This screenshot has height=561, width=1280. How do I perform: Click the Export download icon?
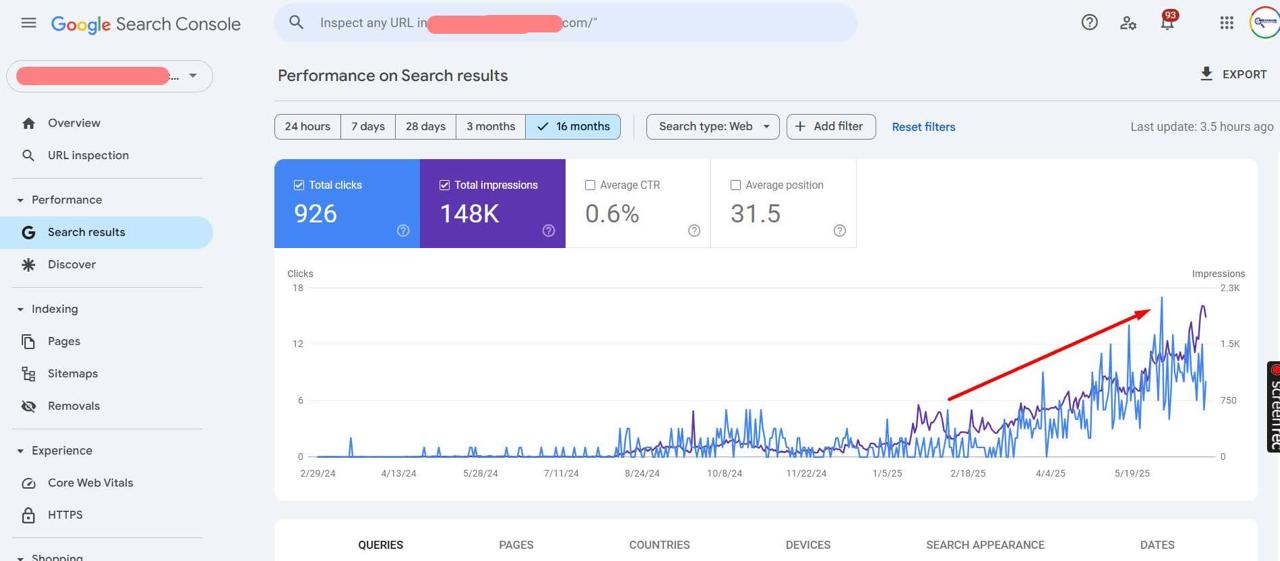coord(1207,74)
